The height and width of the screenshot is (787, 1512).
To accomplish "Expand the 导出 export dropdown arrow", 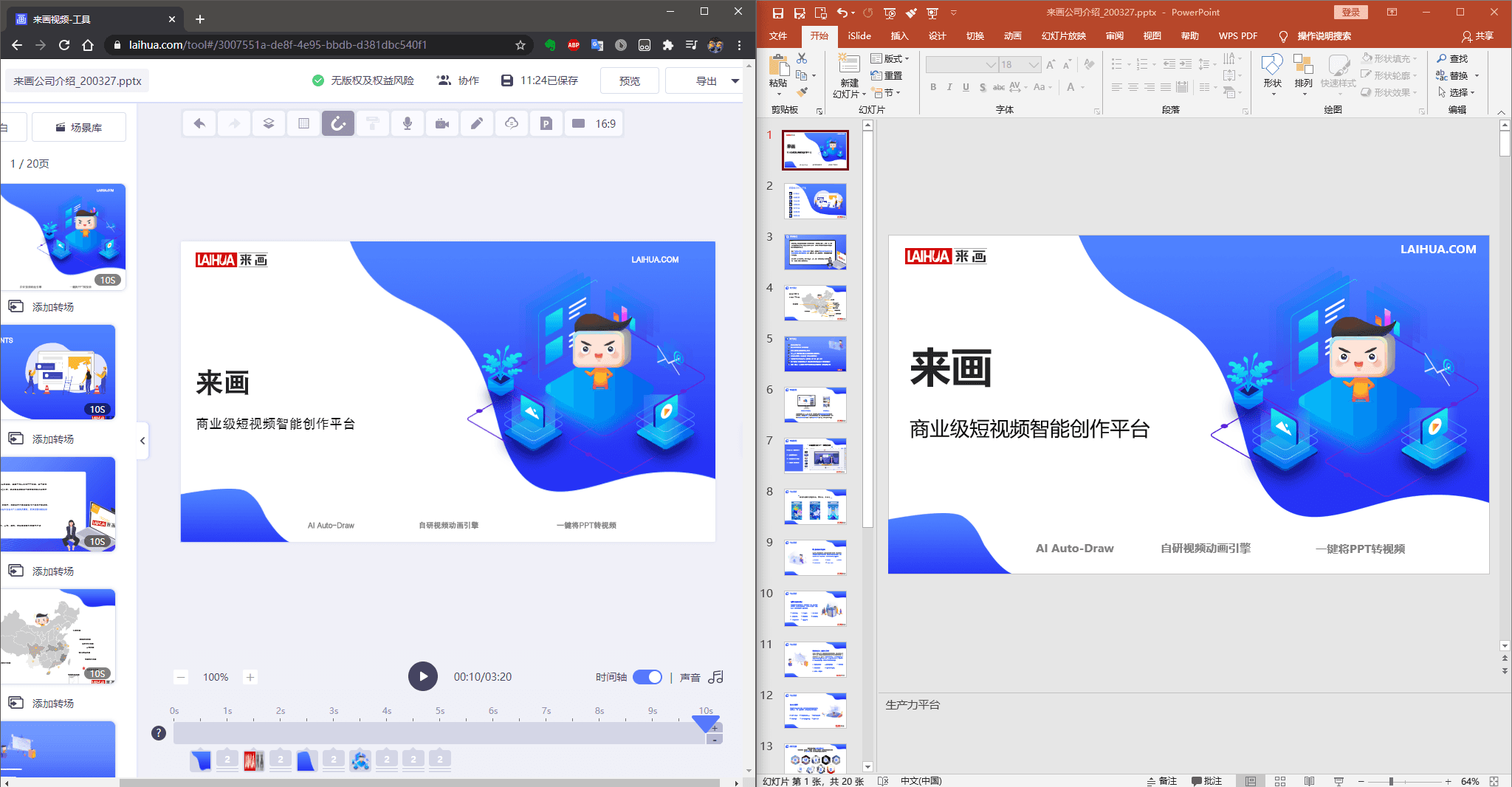I will tap(733, 81).
